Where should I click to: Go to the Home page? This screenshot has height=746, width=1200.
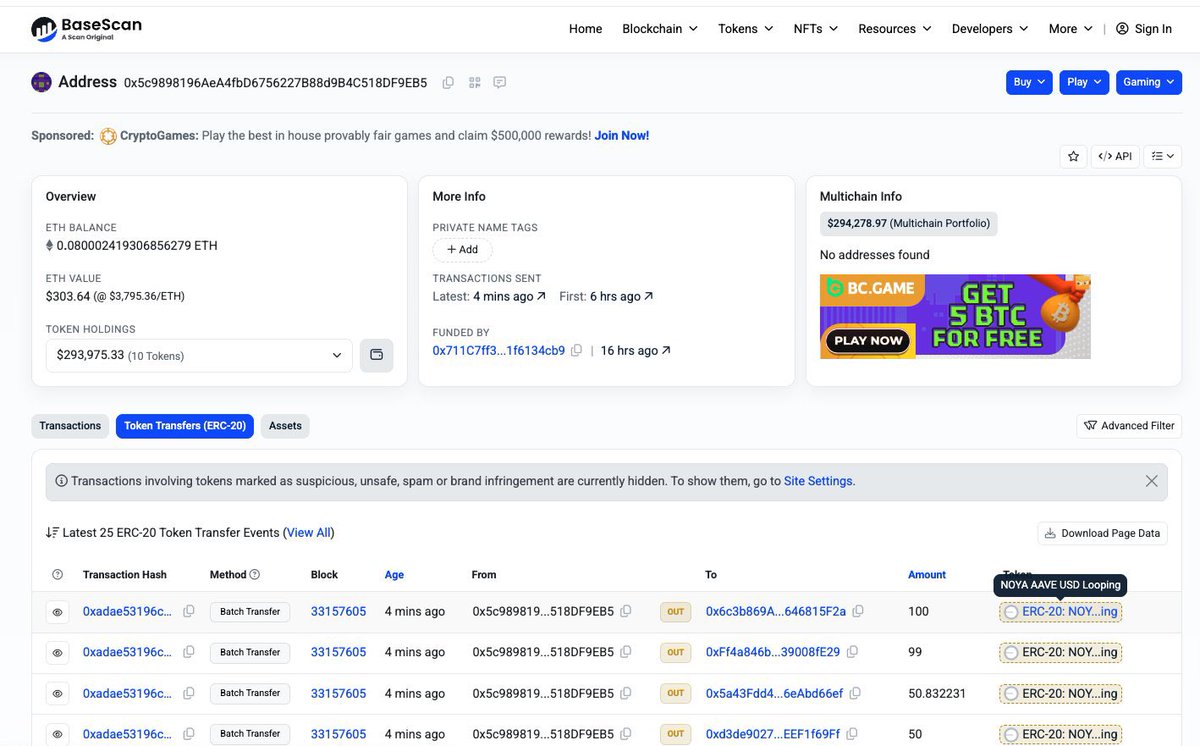[585, 29]
